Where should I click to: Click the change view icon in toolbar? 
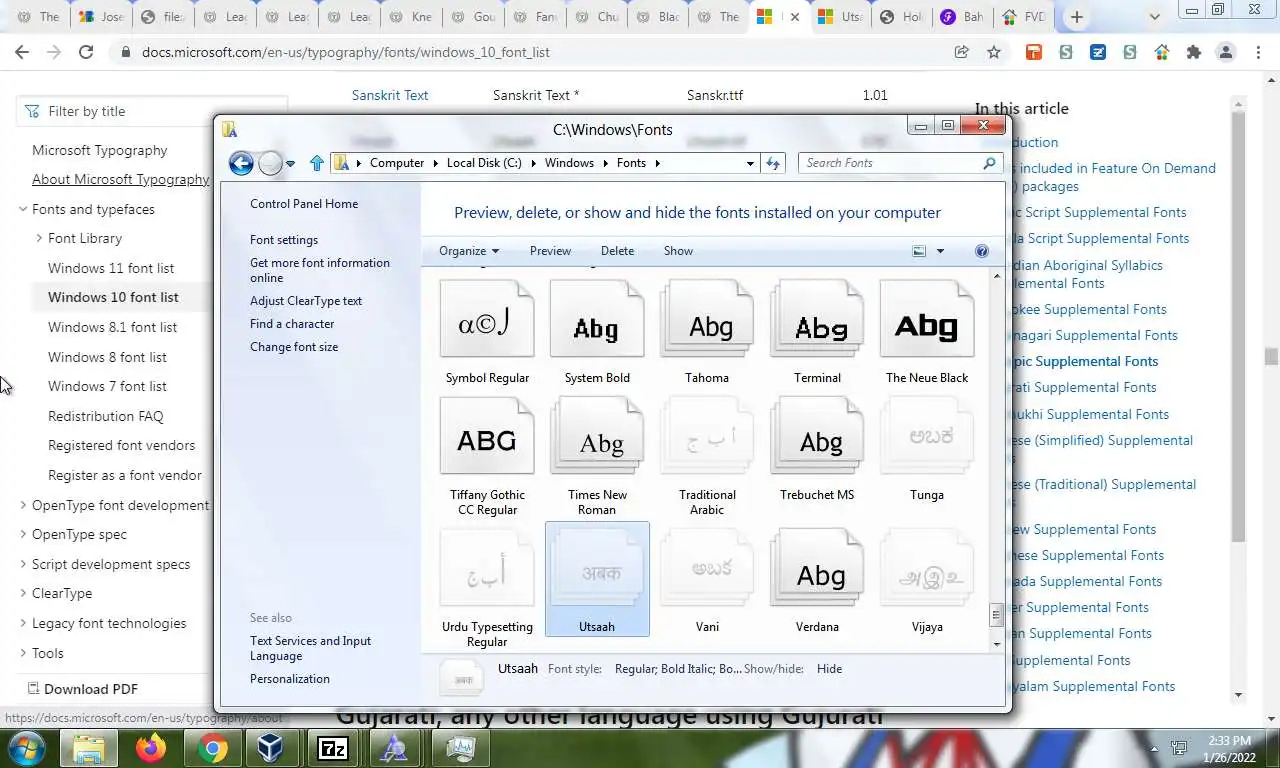point(919,251)
